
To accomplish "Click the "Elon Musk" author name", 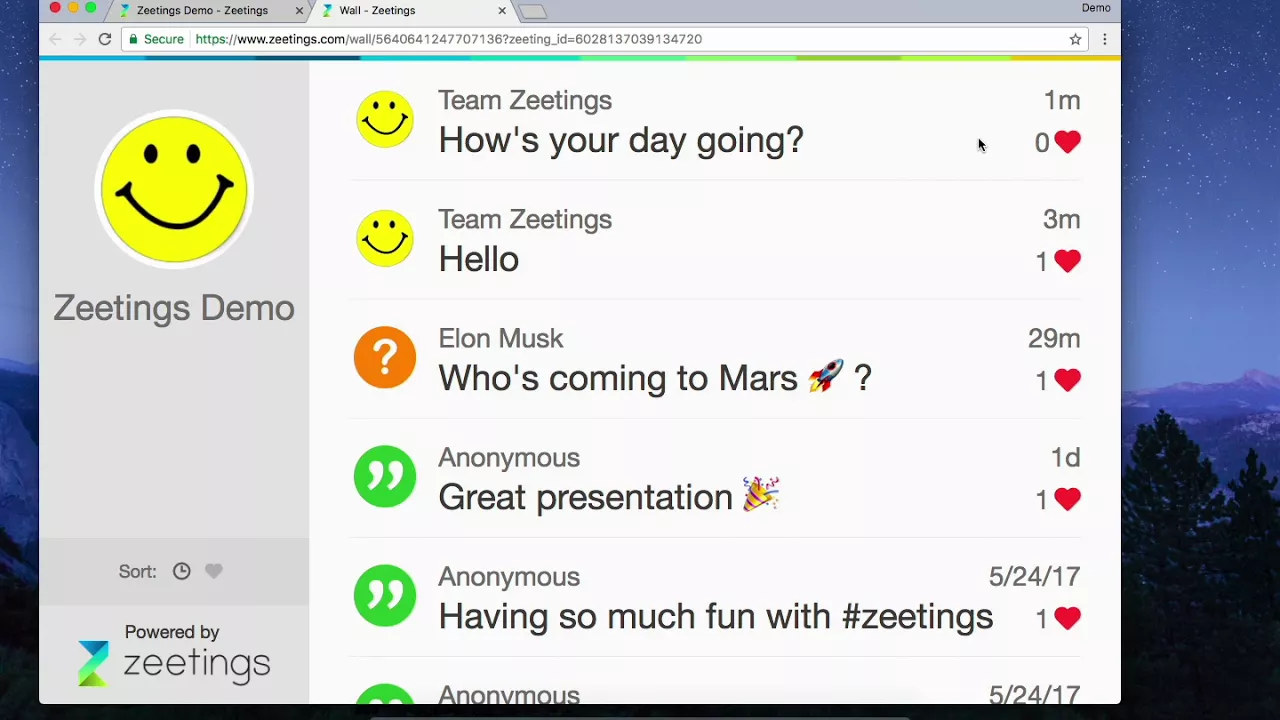I will pos(501,338).
